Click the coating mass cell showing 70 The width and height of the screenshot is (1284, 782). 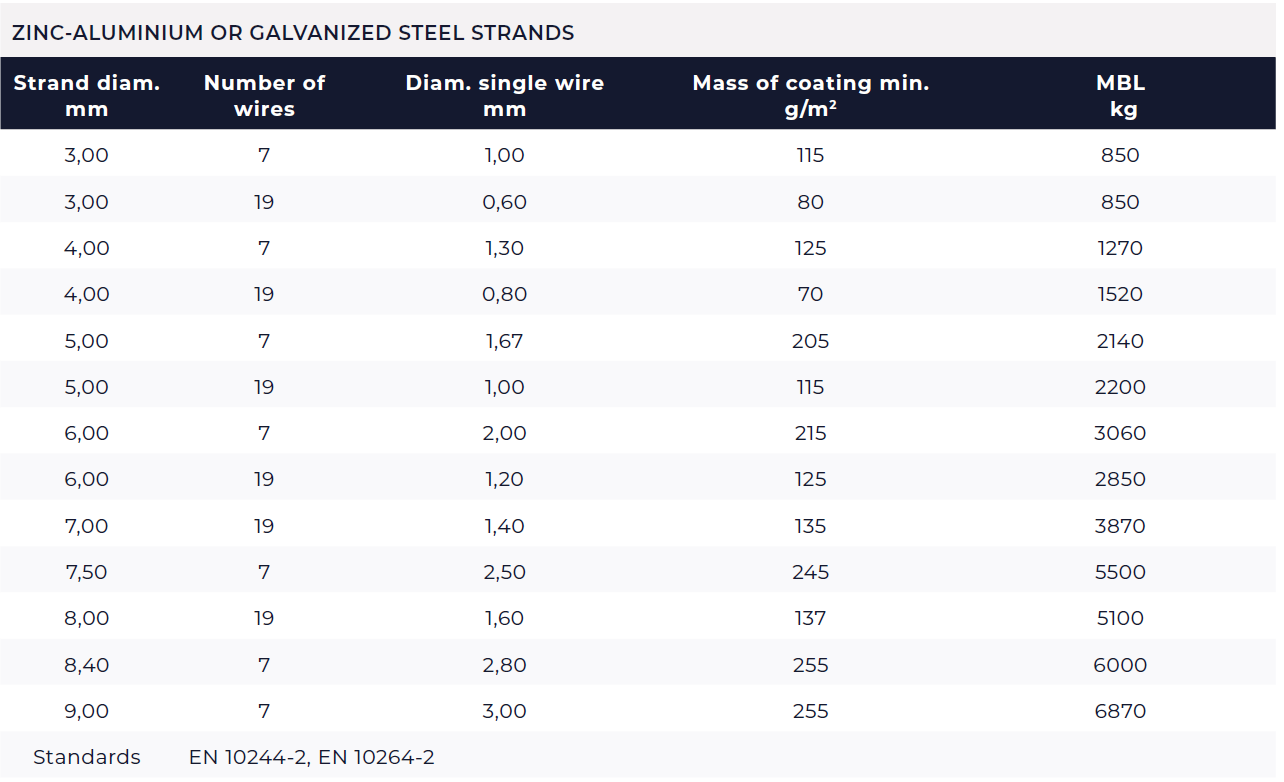click(x=810, y=294)
